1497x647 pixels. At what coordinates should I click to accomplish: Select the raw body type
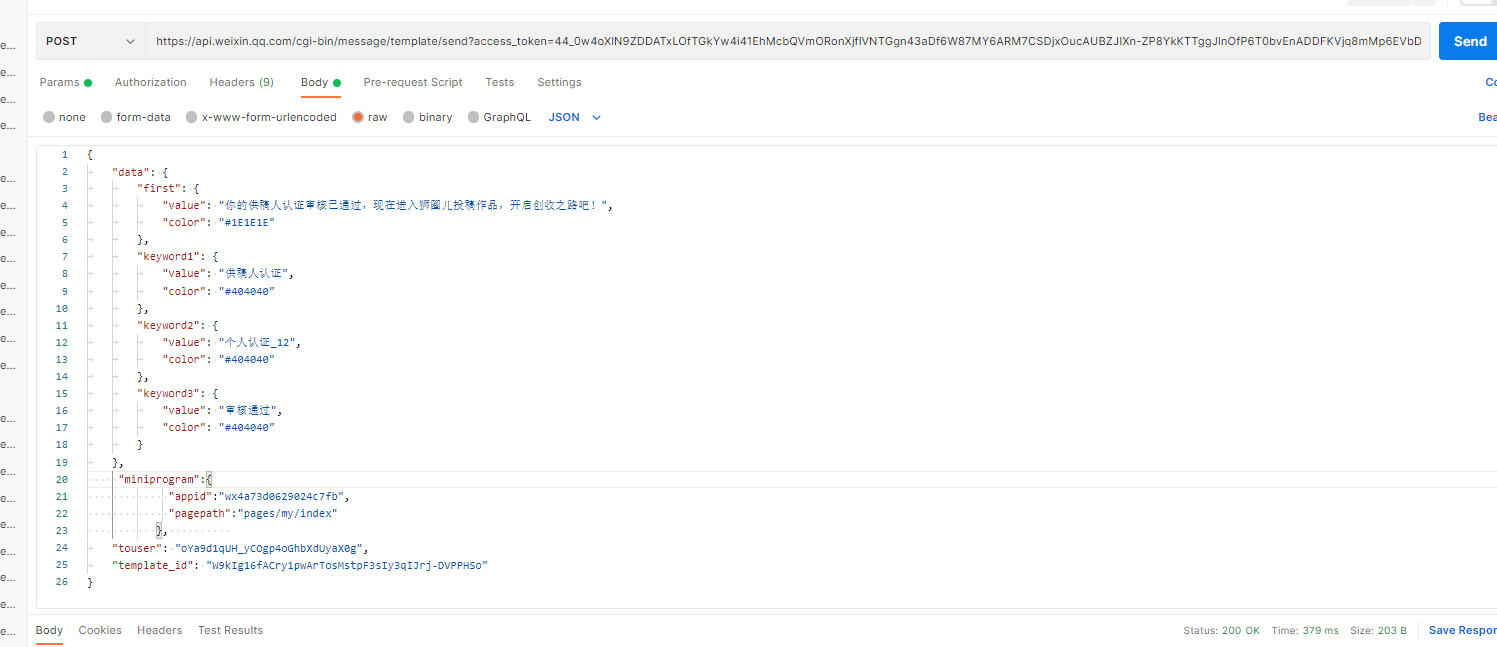coord(370,117)
